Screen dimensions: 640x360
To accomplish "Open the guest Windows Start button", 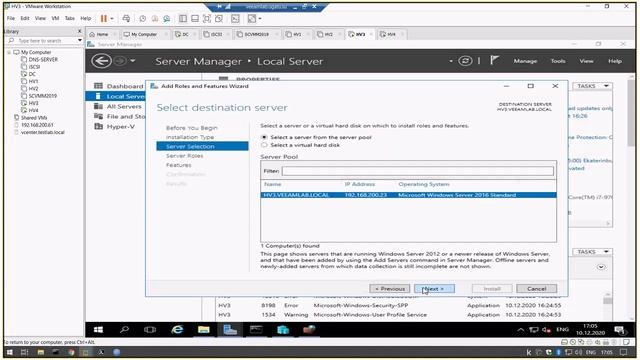I will click(x=98, y=330).
